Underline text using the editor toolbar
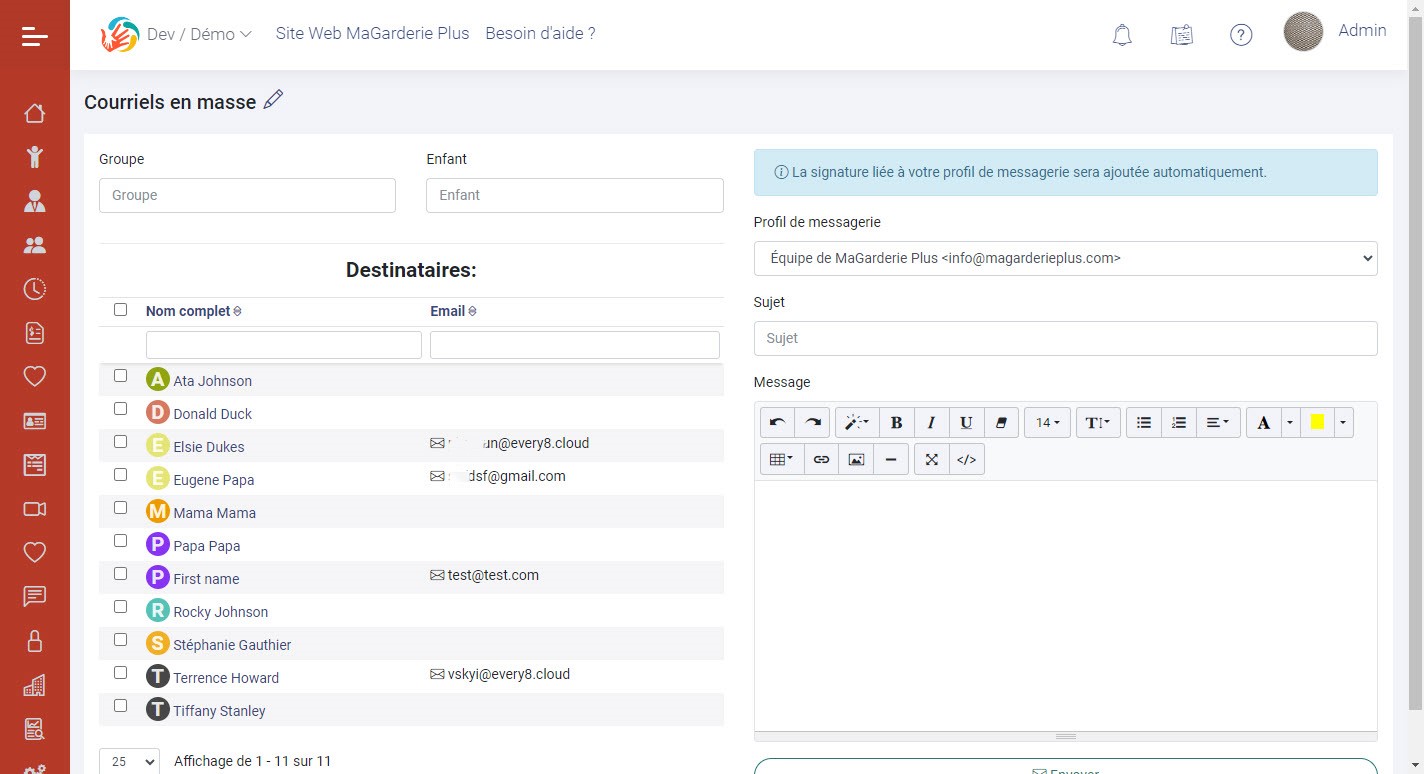 coord(966,422)
